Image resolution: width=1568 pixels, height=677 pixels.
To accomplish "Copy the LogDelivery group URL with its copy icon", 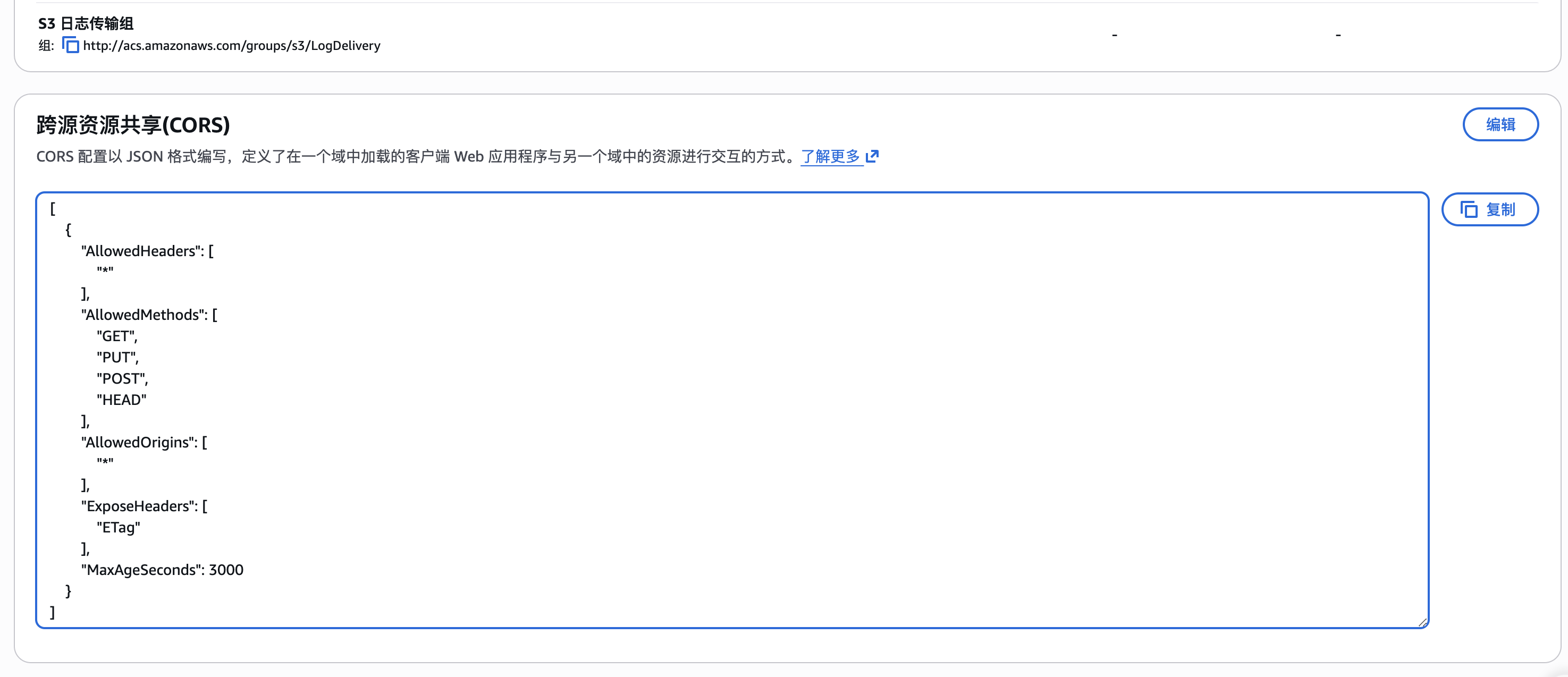I will pyautogui.click(x=71, y=45).
